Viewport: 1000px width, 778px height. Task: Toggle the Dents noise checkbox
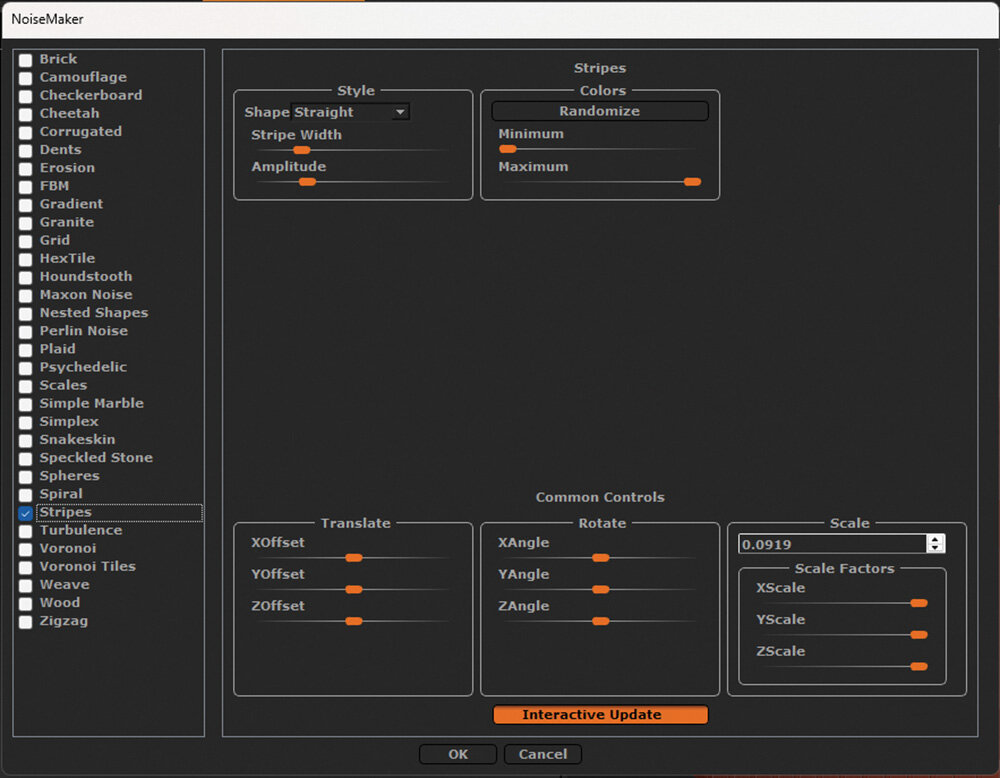26,150
